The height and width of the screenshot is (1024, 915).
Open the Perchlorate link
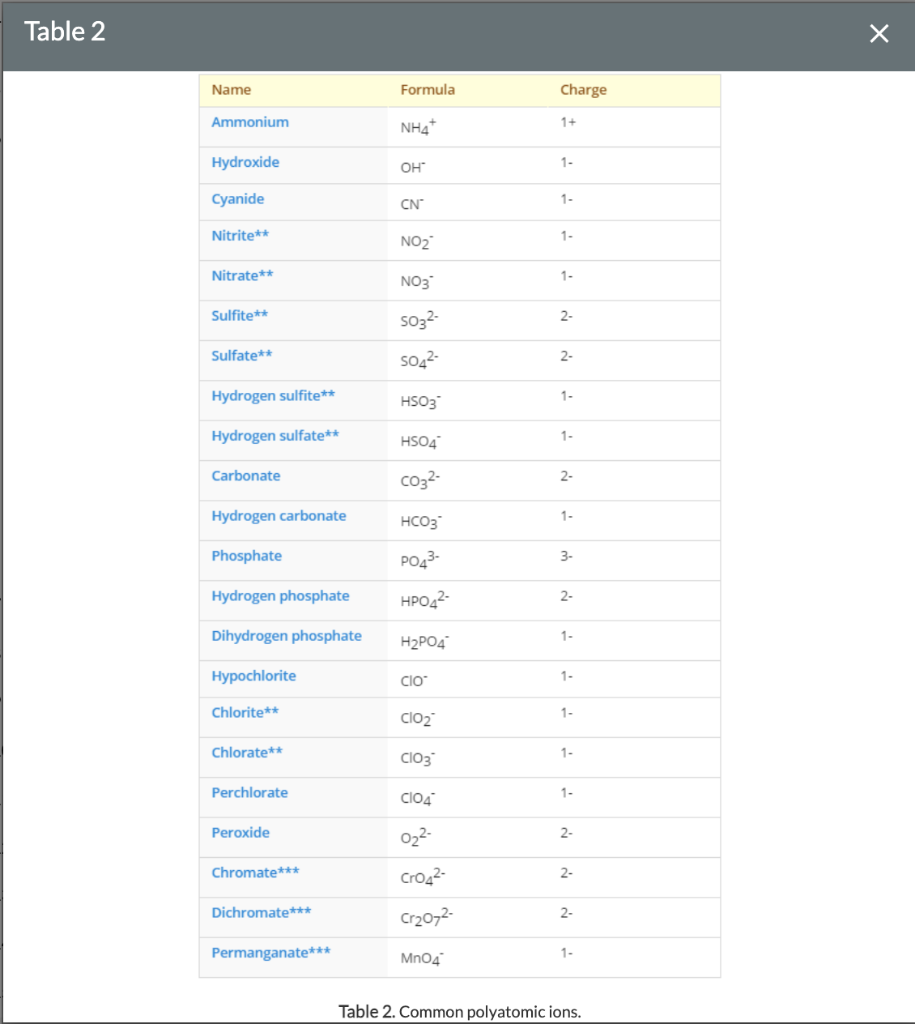[249, 793]
